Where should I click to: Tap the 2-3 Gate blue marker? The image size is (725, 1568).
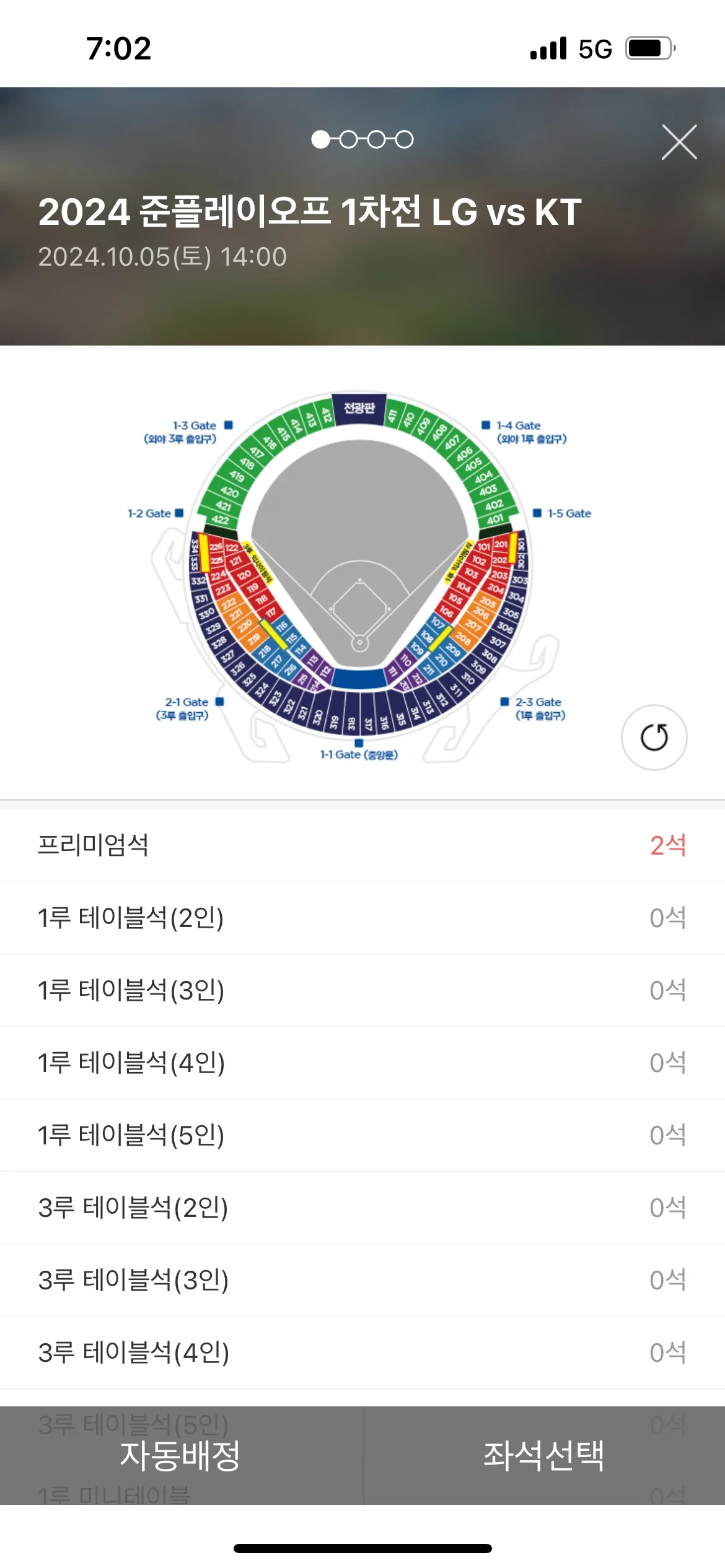coord(504,702)
